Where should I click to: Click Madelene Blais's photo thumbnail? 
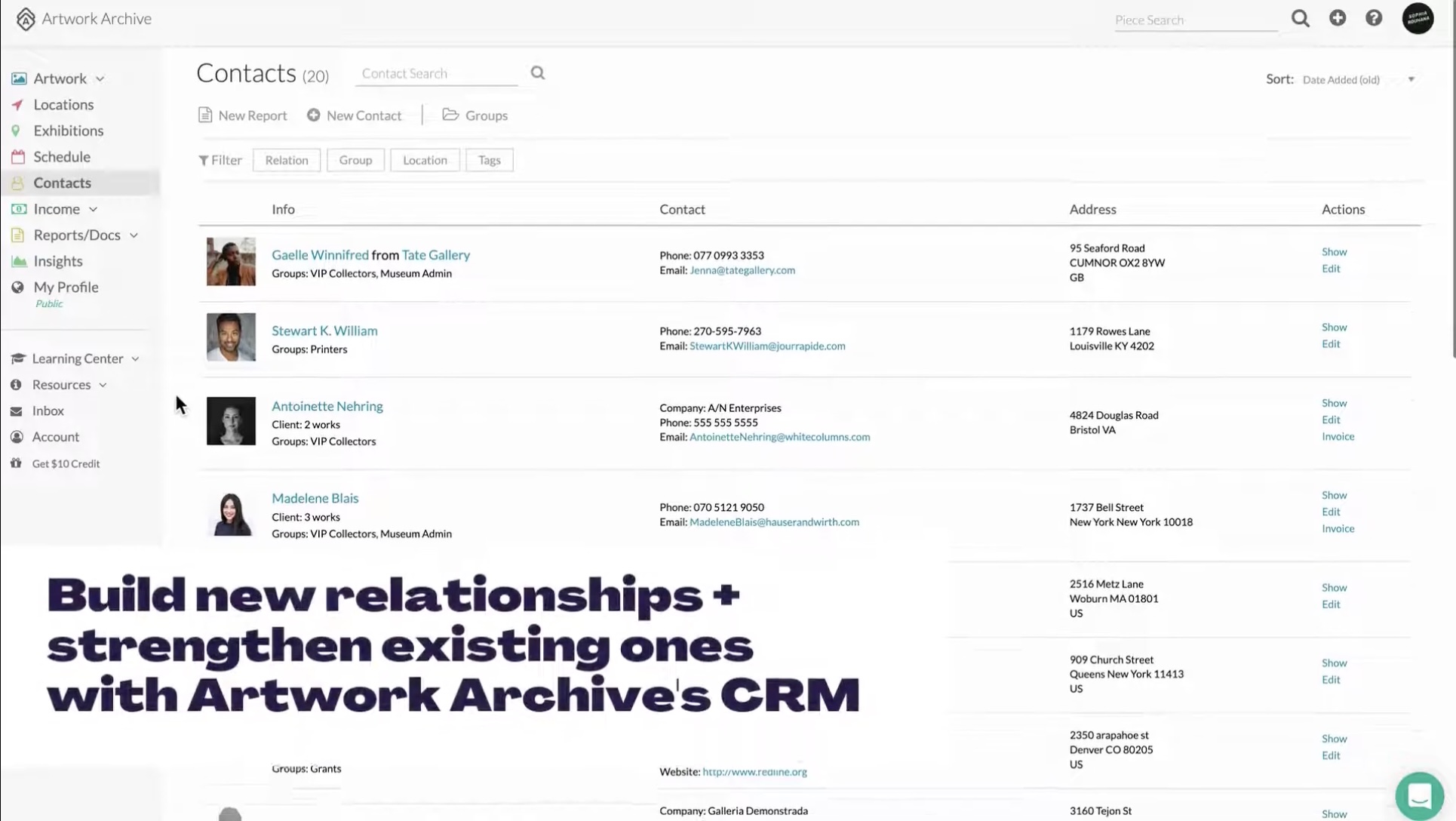click(x=231, y=514)
